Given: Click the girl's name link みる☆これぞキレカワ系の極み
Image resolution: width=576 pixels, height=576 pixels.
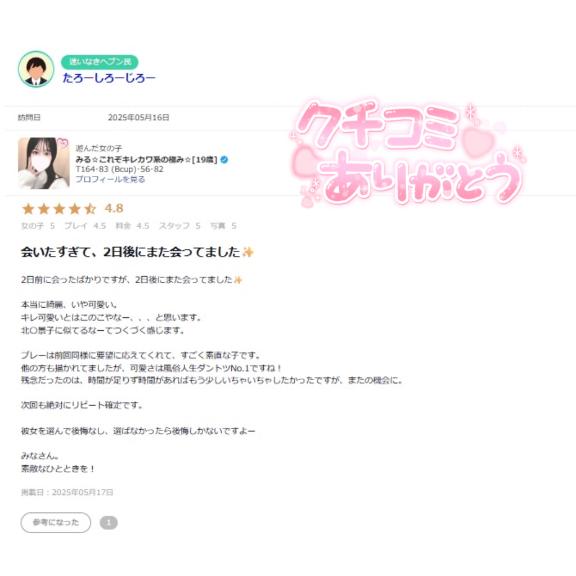Looking at the screenshot, I should point(147,159).
